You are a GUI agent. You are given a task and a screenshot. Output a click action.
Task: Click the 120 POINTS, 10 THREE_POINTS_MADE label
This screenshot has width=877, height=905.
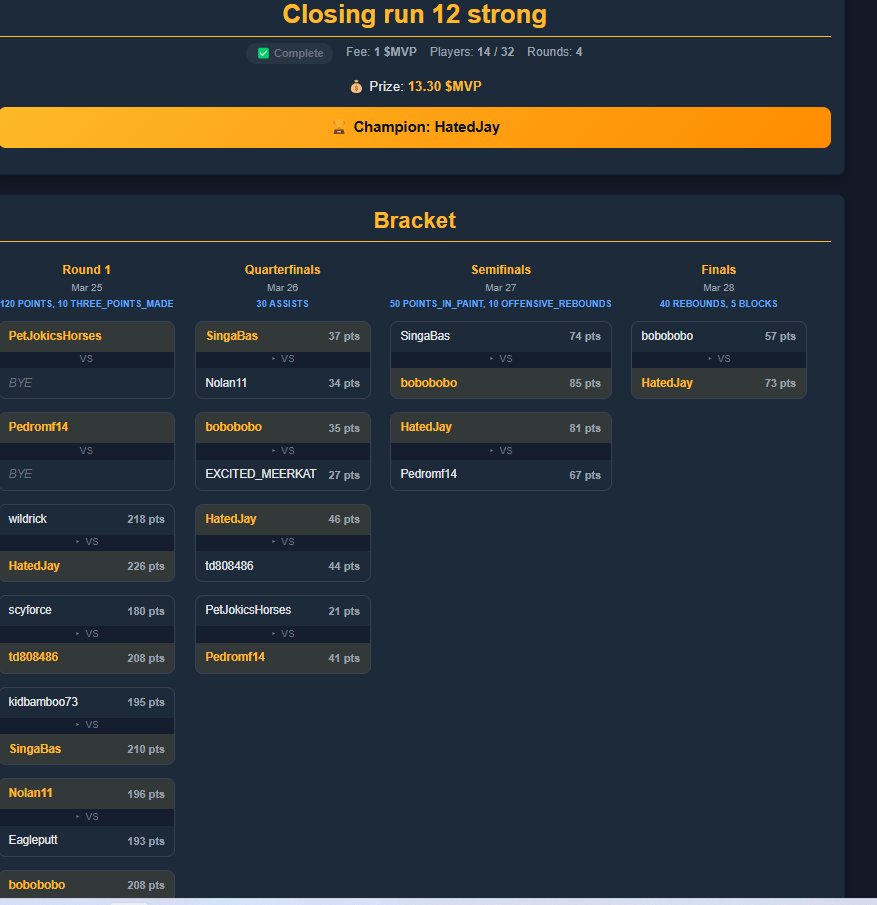click(x=87, y=304)
